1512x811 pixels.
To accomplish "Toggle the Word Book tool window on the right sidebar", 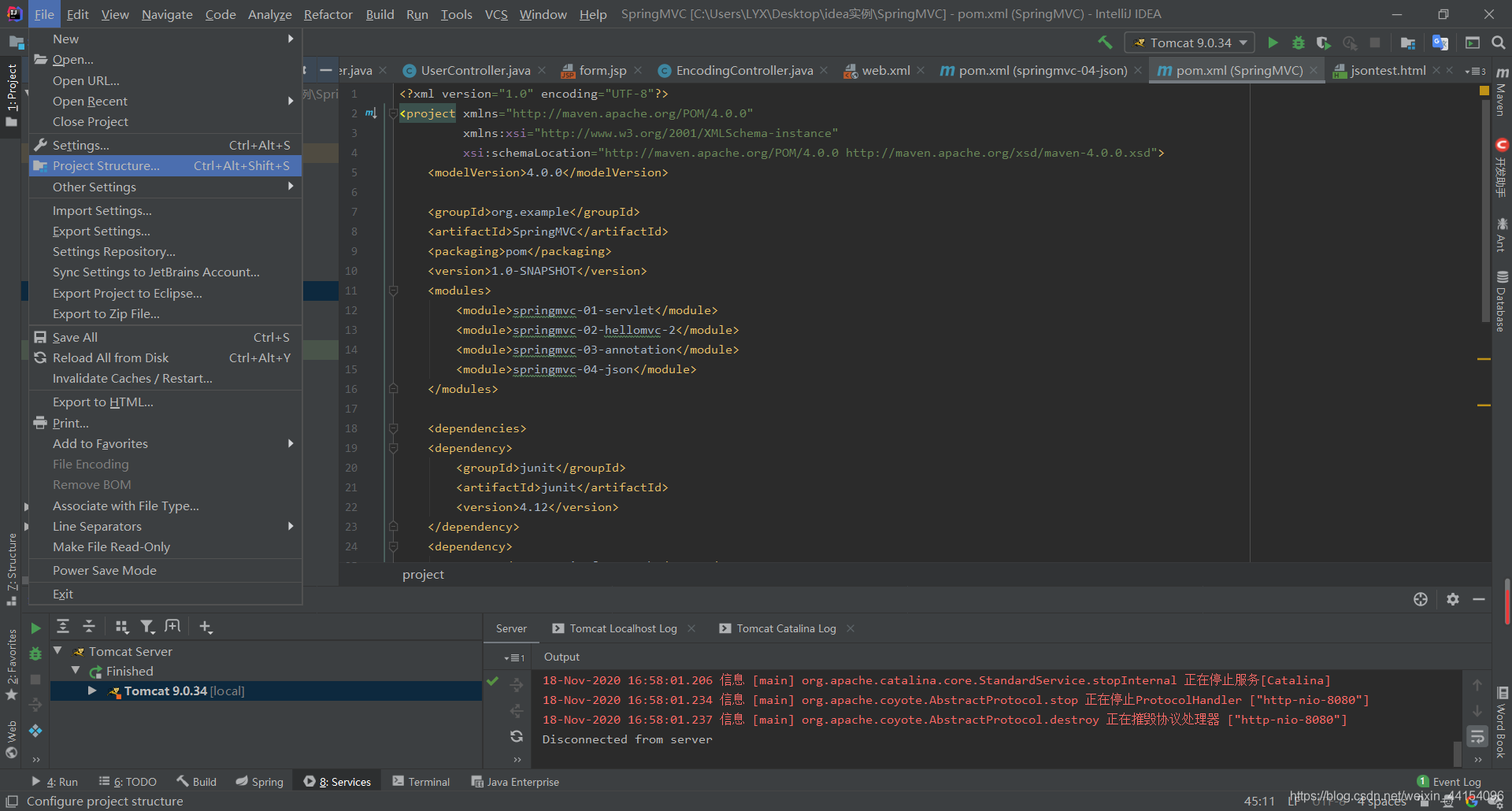I will [1502, 723].
